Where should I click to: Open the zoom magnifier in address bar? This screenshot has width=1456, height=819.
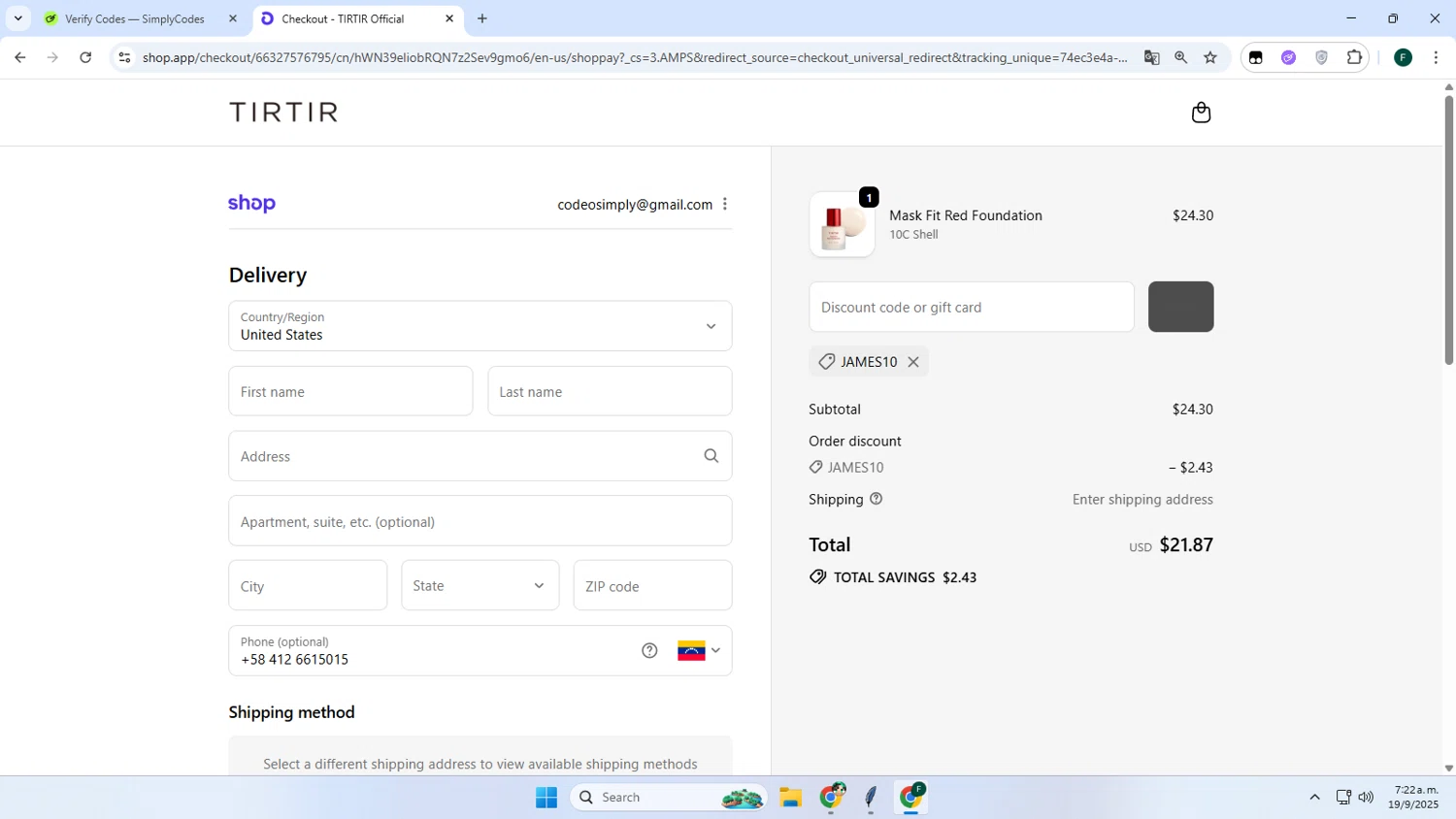pyautogui.click(x=1181, y=57)
